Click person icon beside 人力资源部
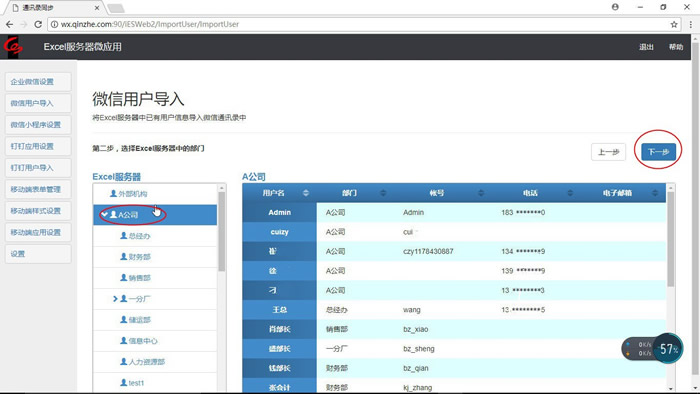 pyautogui.click(x=124, y=361)
